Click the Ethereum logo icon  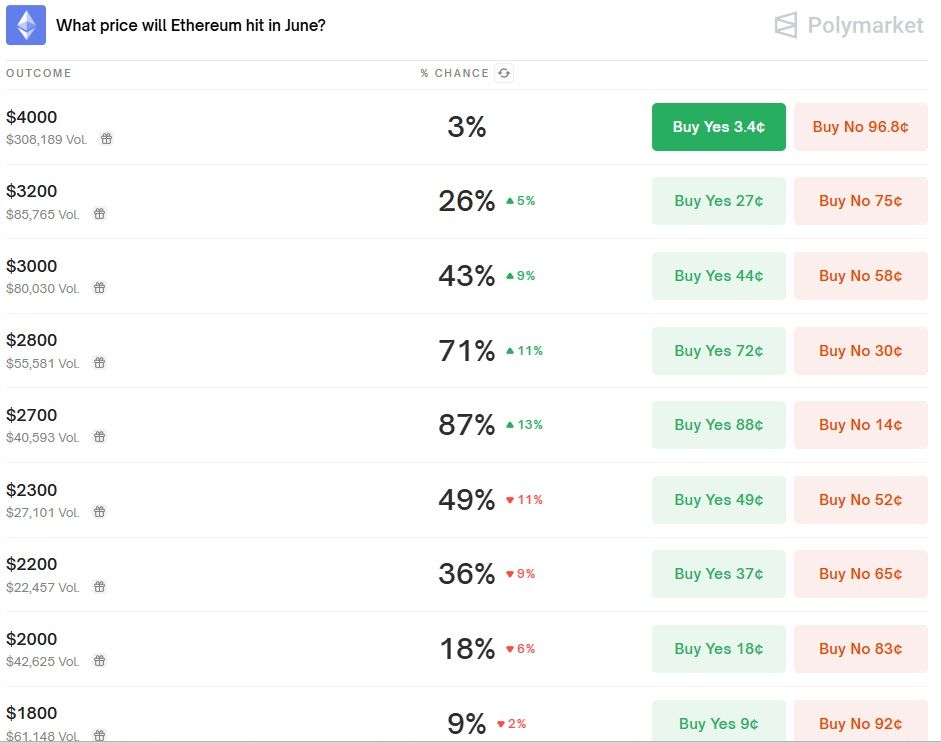tap(26, 25)
